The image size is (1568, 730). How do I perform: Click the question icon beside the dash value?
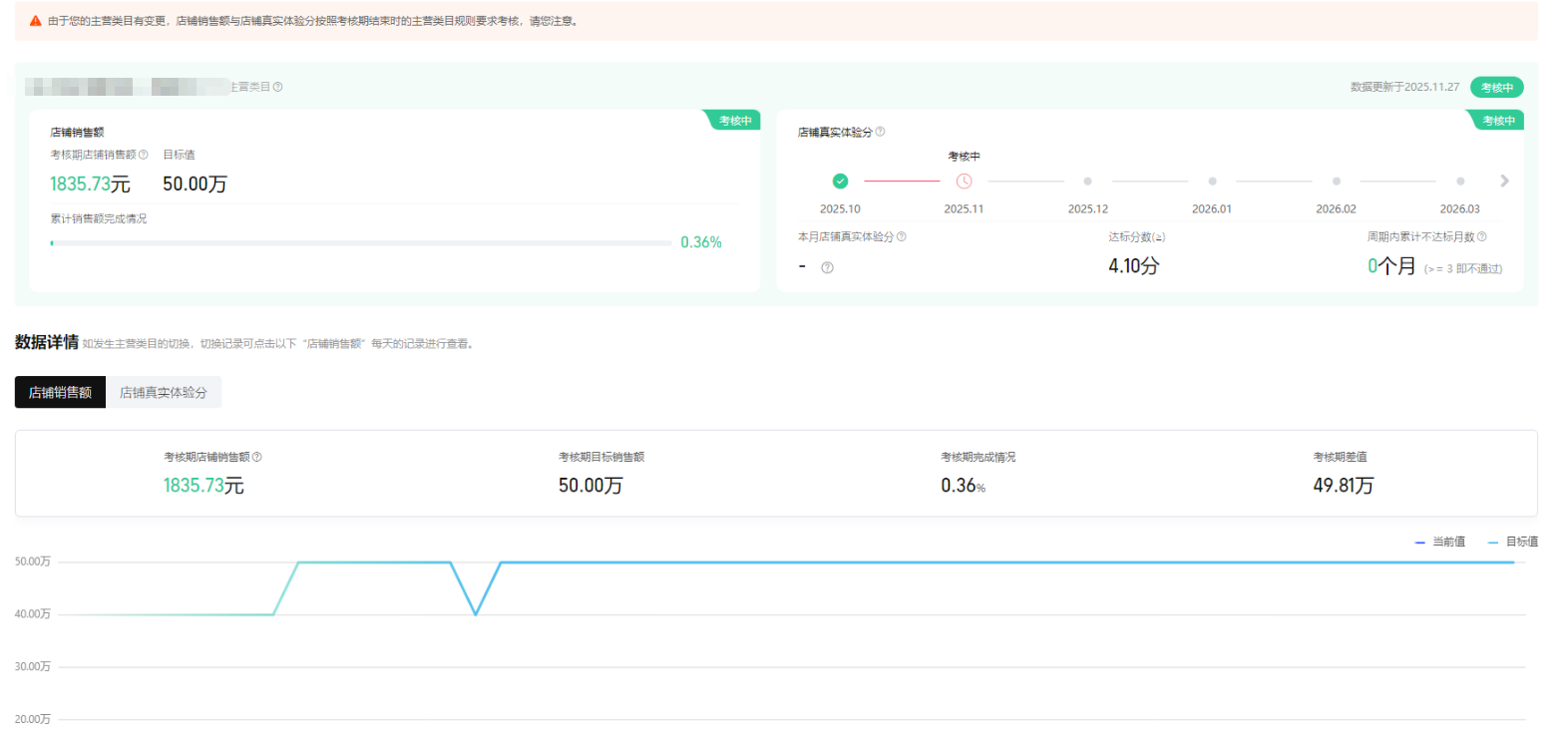click(x=827, y=267)
